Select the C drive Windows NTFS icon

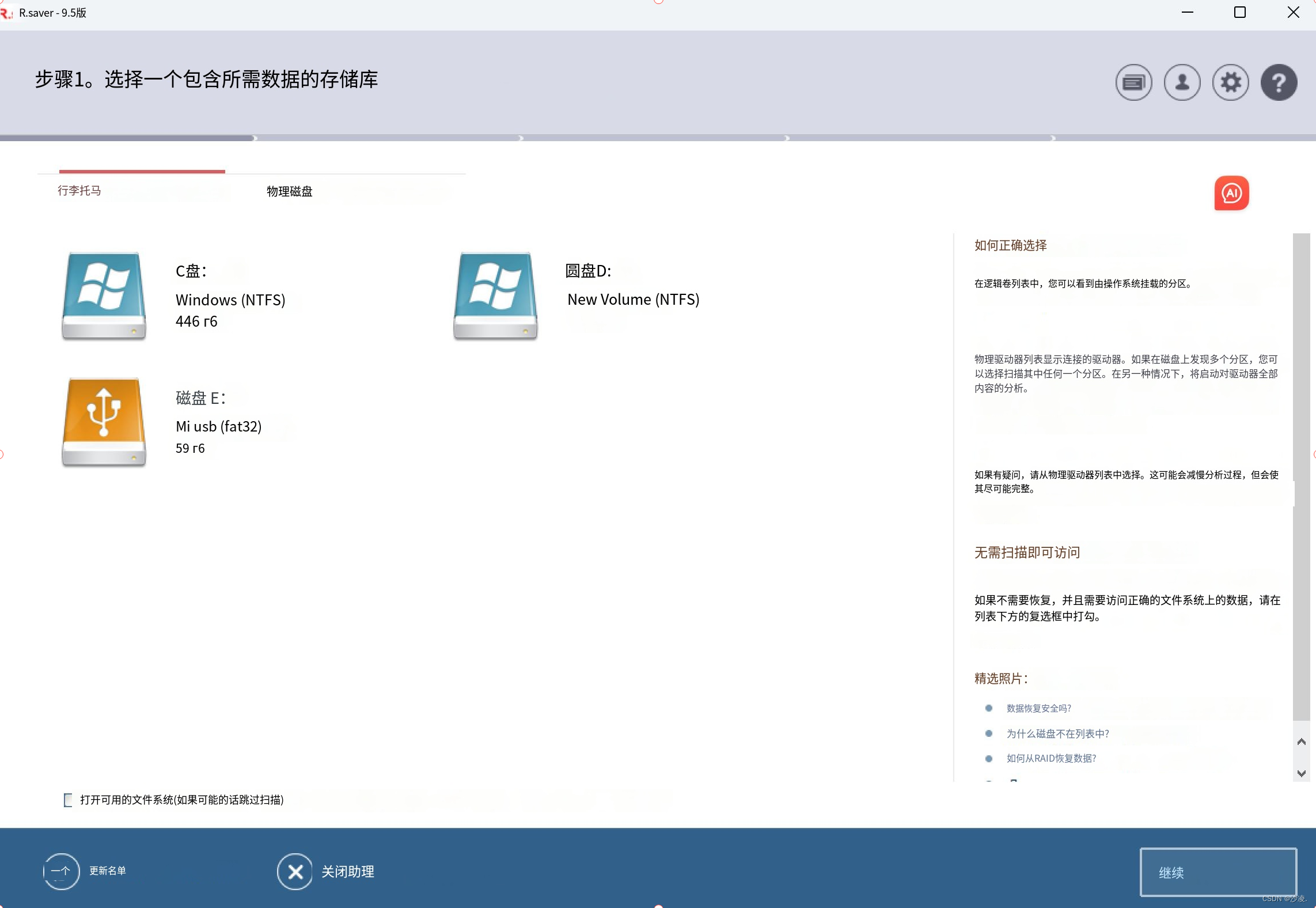click(104, 296)
